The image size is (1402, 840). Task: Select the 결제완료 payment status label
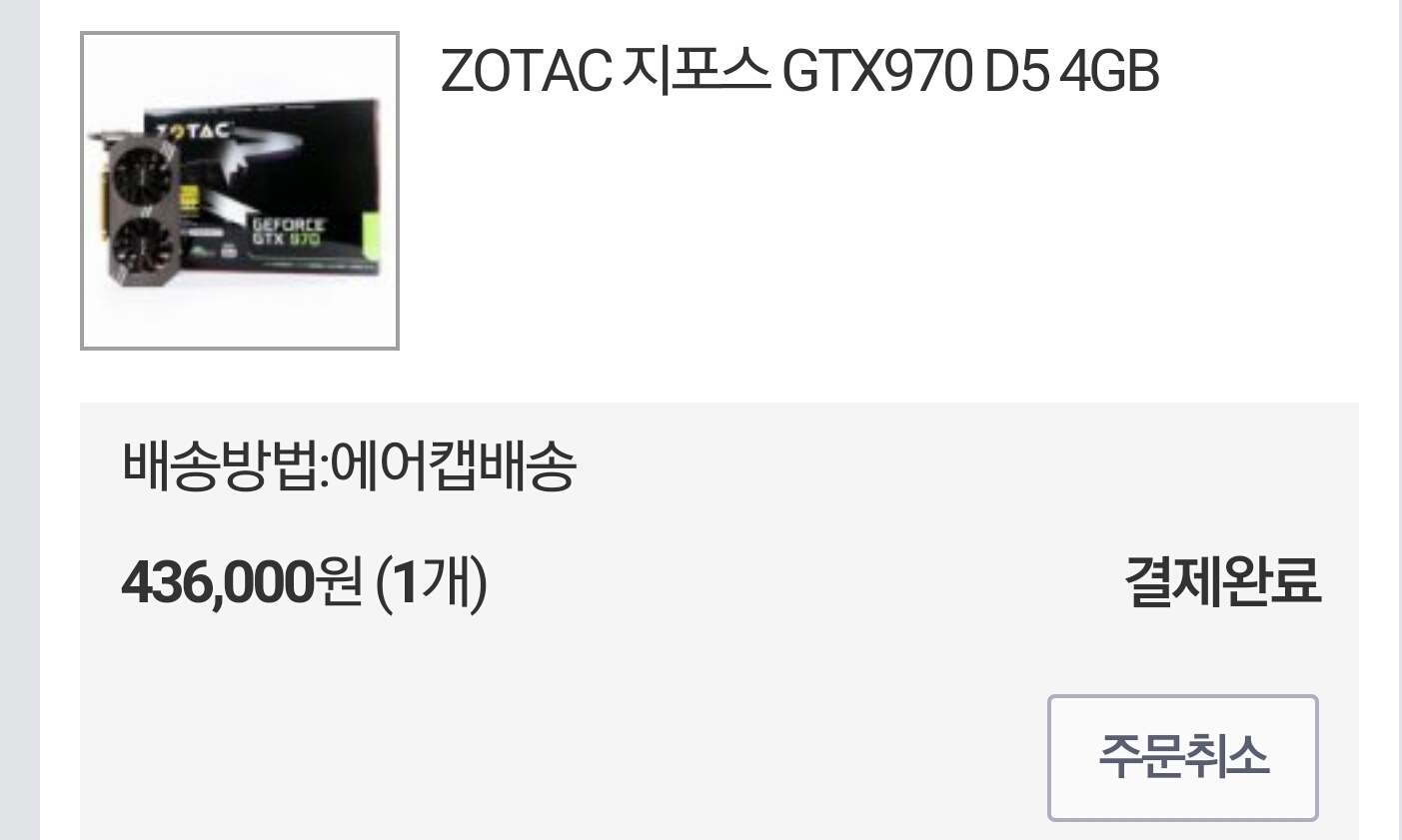(1223, 582)
